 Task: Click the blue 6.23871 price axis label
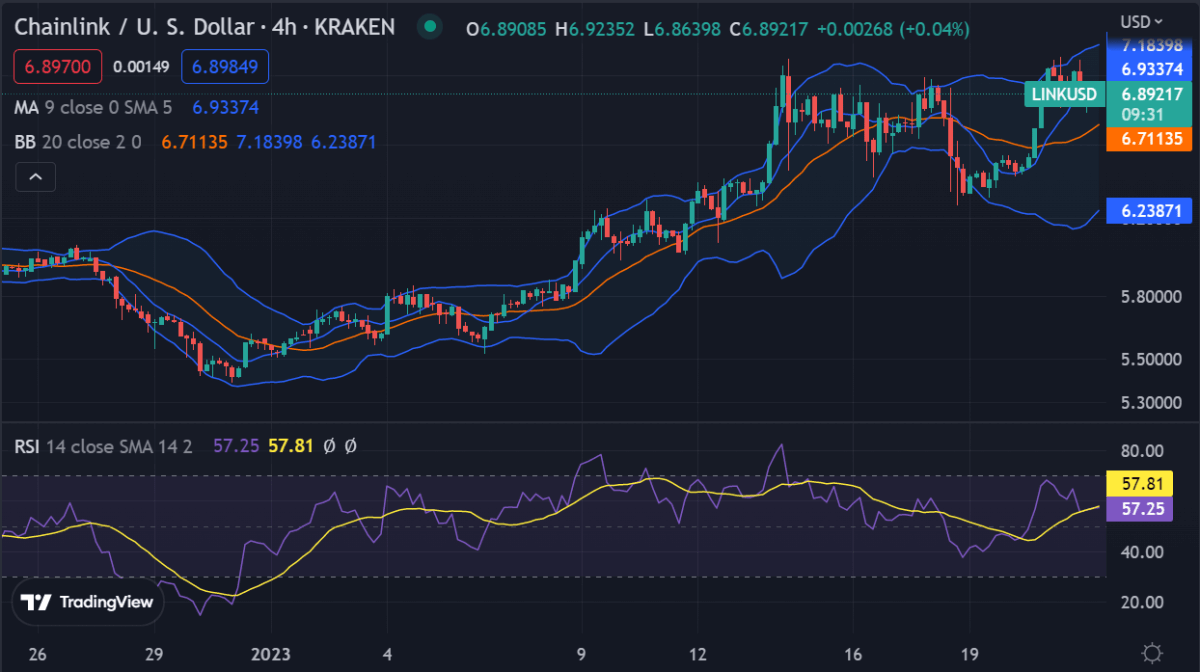pyautogui.click(x=1147, y=211)
